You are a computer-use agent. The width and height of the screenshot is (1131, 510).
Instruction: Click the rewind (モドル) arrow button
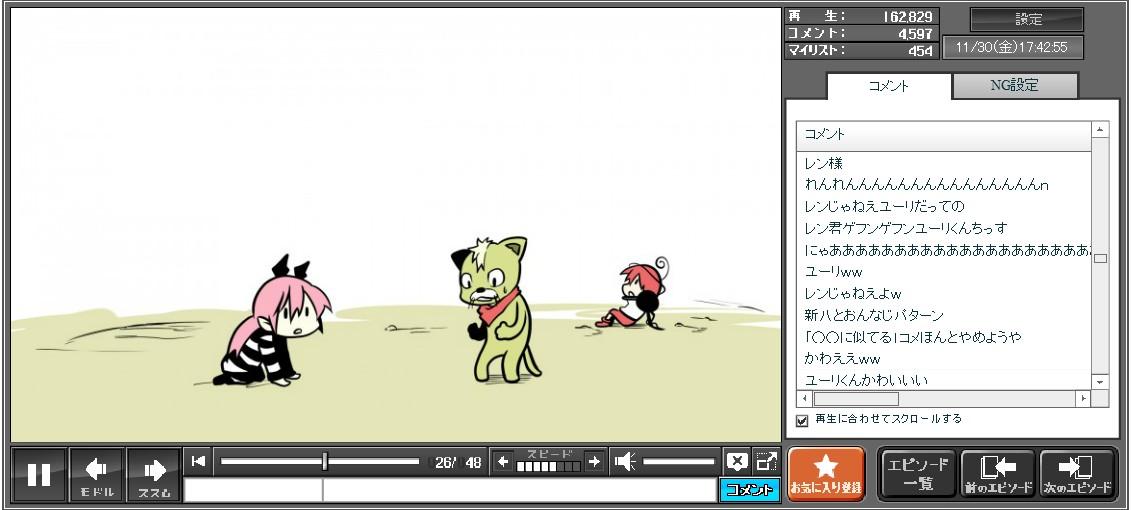[x=96, y=474]
